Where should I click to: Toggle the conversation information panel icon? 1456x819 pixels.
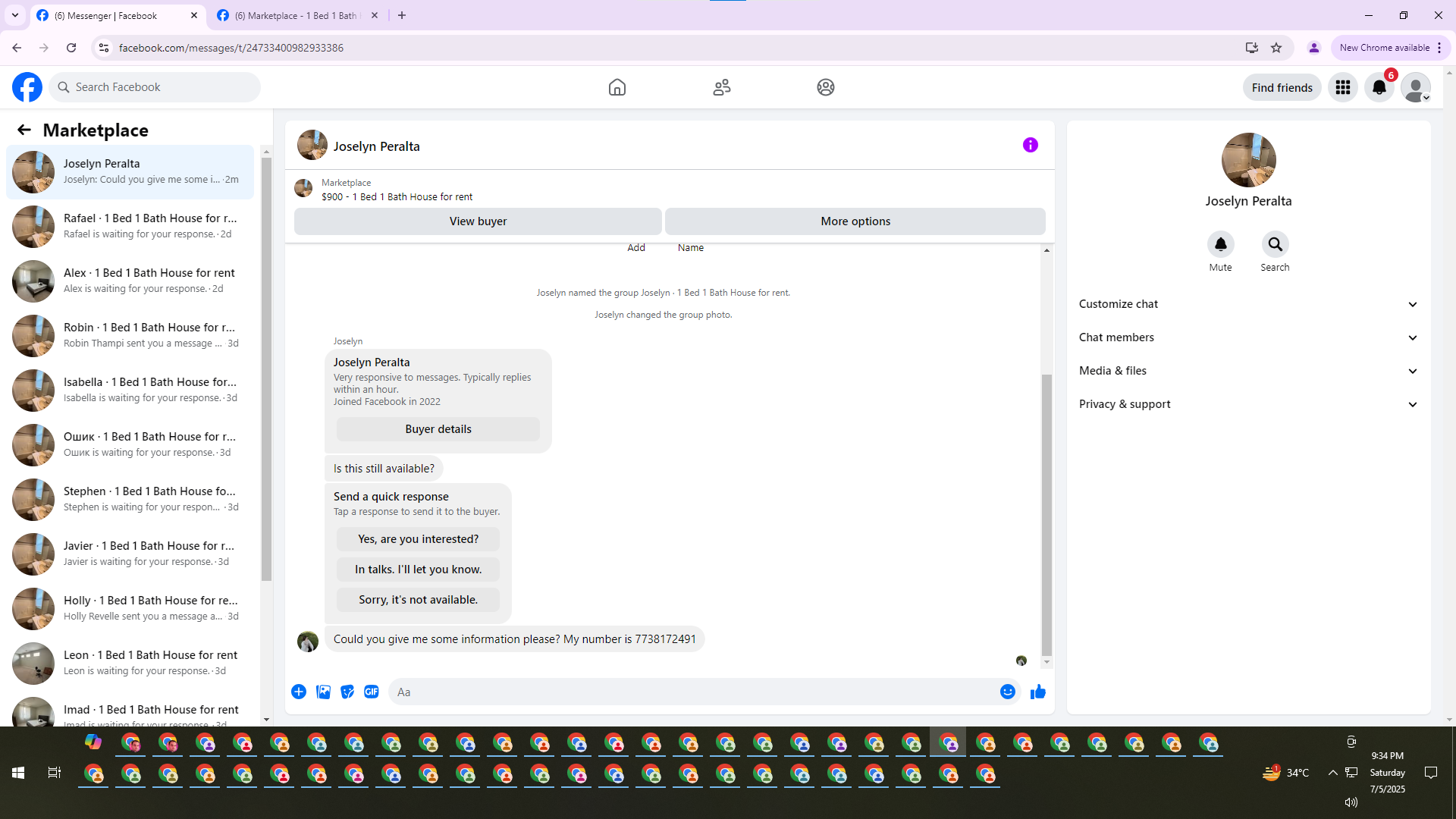(1030, 145)
